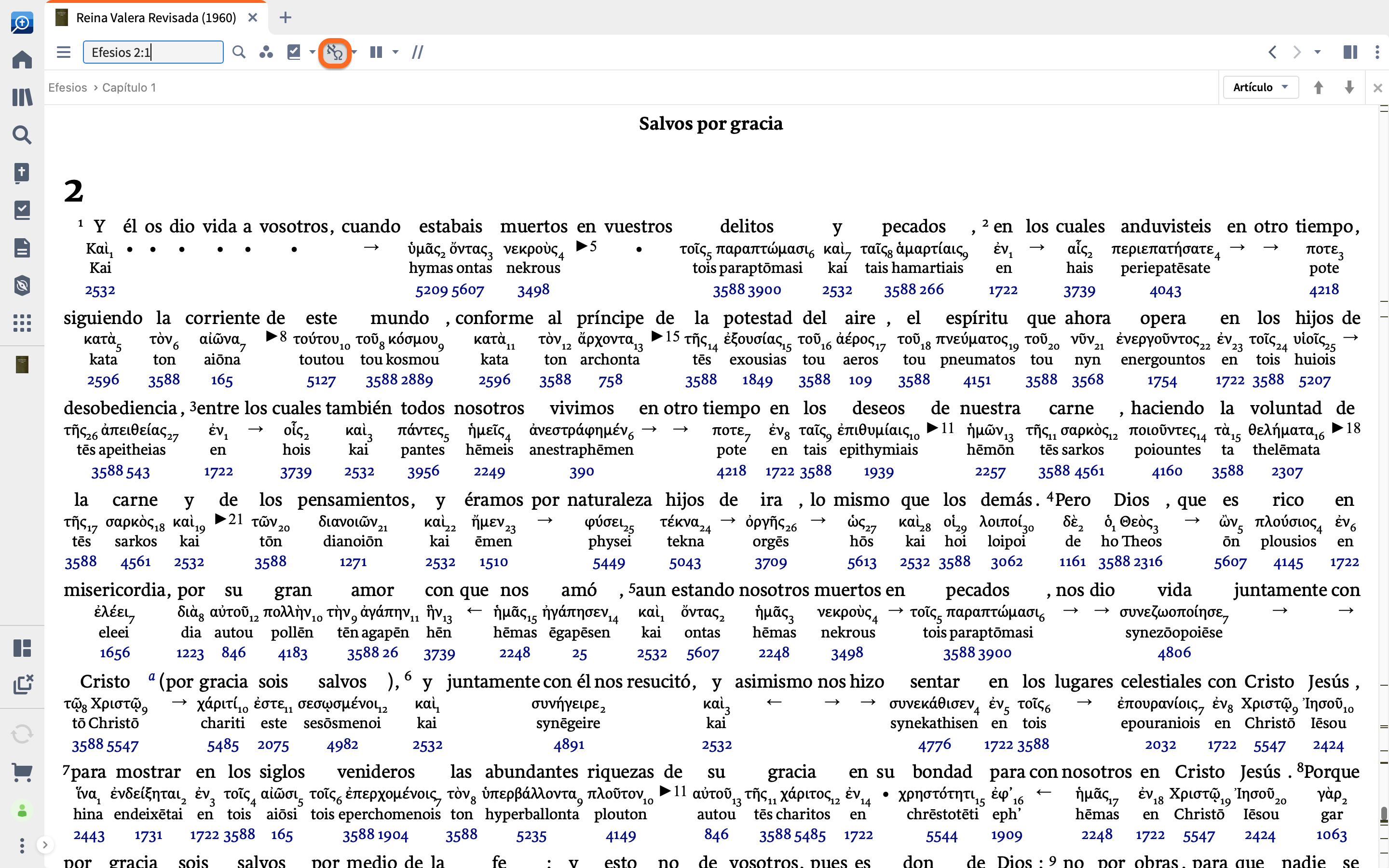Expand the hidden words triangle labeled 8
1389x868 pixels.
coord(276,337)
